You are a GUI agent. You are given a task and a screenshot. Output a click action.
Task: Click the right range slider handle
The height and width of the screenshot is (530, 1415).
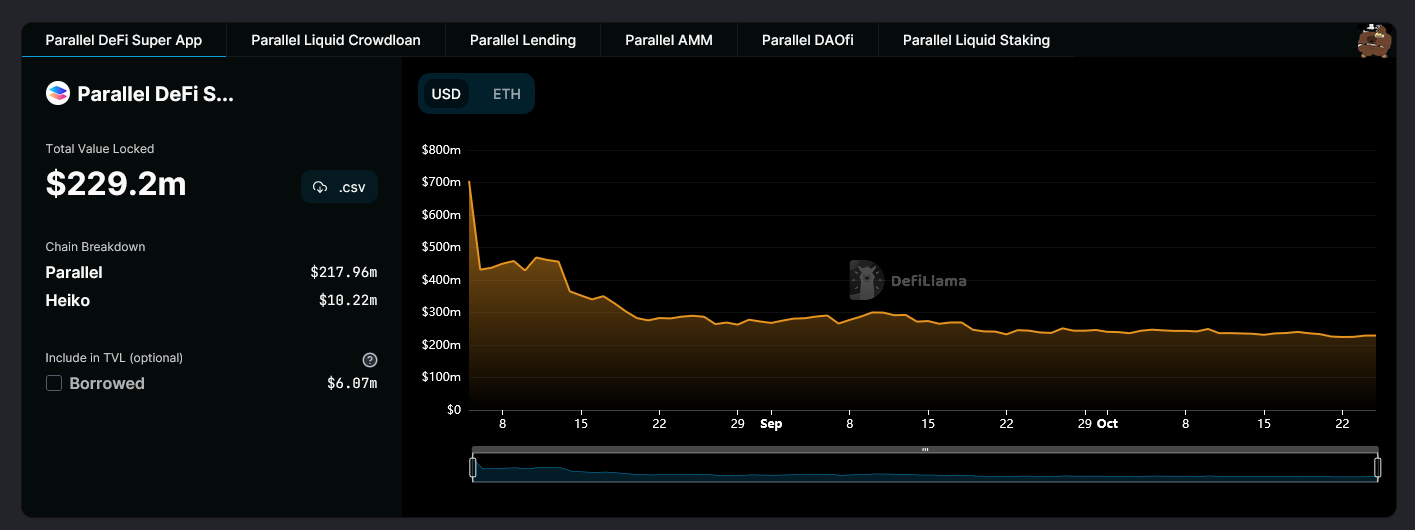pos(1377,467)
